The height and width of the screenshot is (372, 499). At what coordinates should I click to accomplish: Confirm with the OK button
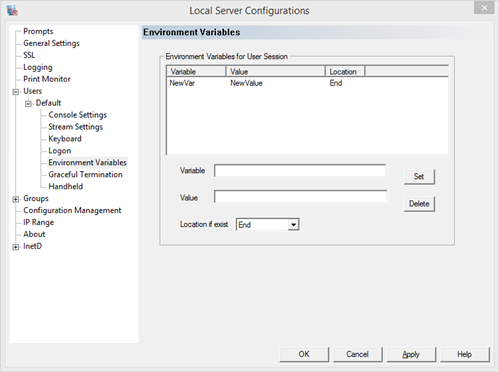pos(304,354)
